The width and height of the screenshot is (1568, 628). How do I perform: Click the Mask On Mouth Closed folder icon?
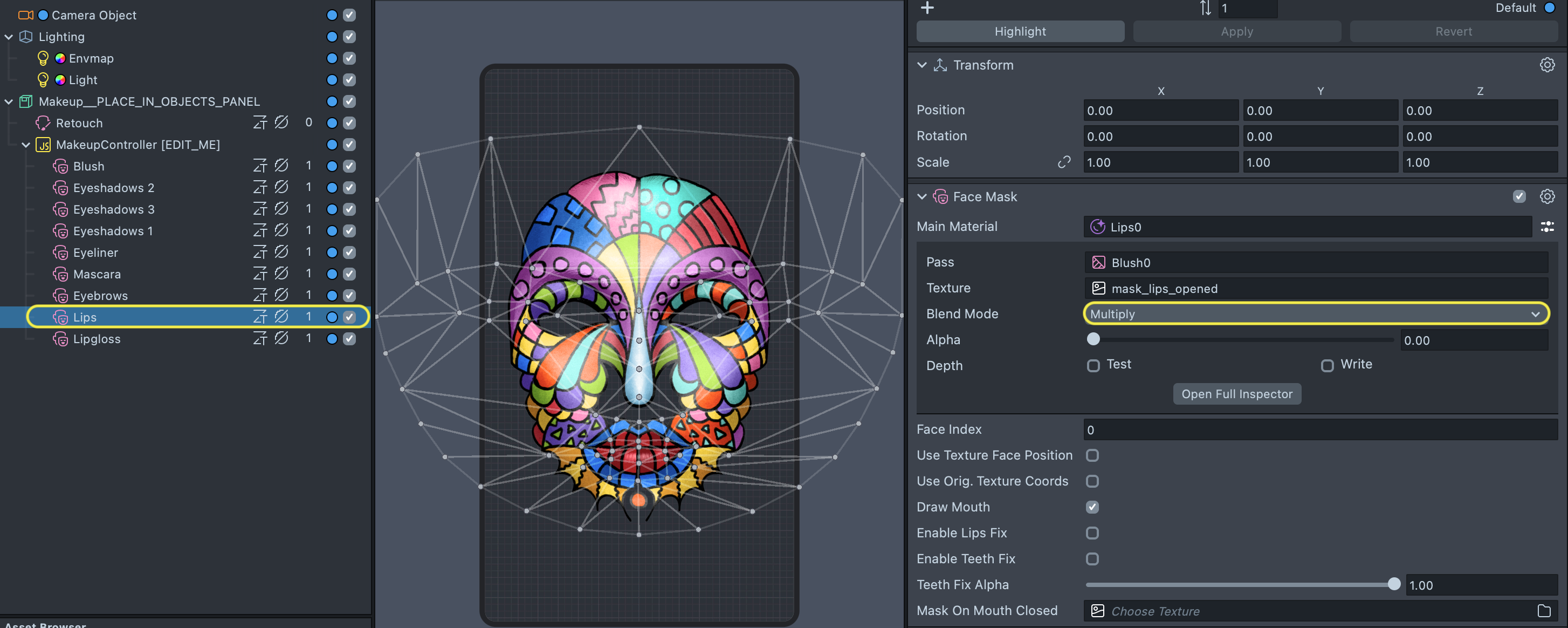pyautogui.click(x=1544, y=610)
